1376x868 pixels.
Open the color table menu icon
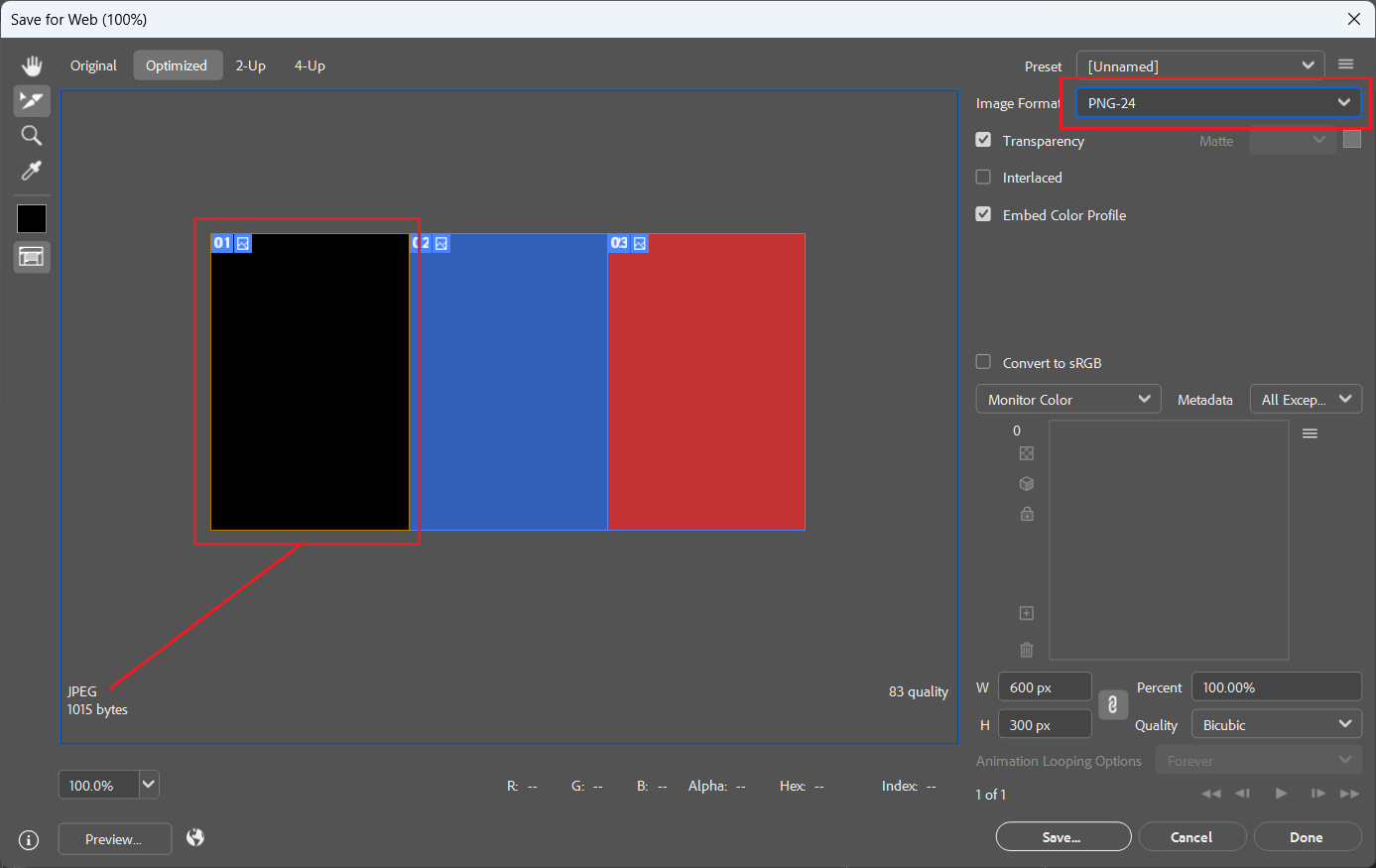1310,434
